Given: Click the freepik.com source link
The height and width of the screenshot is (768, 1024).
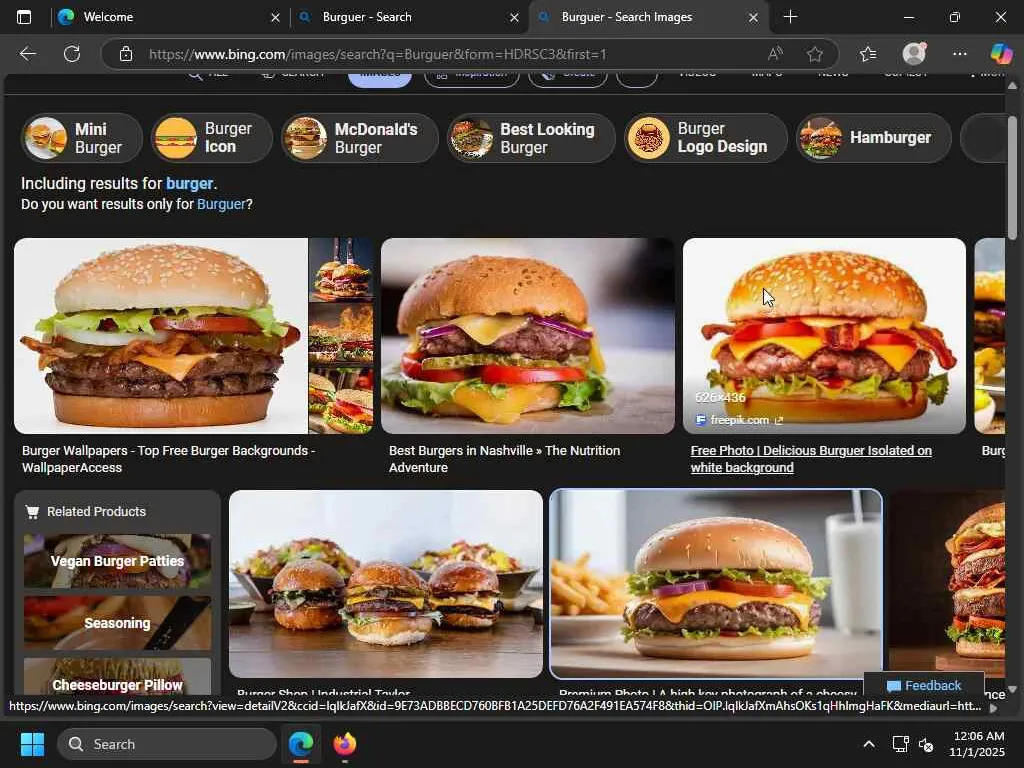Looking at the screenshot, I should (739, 420).
